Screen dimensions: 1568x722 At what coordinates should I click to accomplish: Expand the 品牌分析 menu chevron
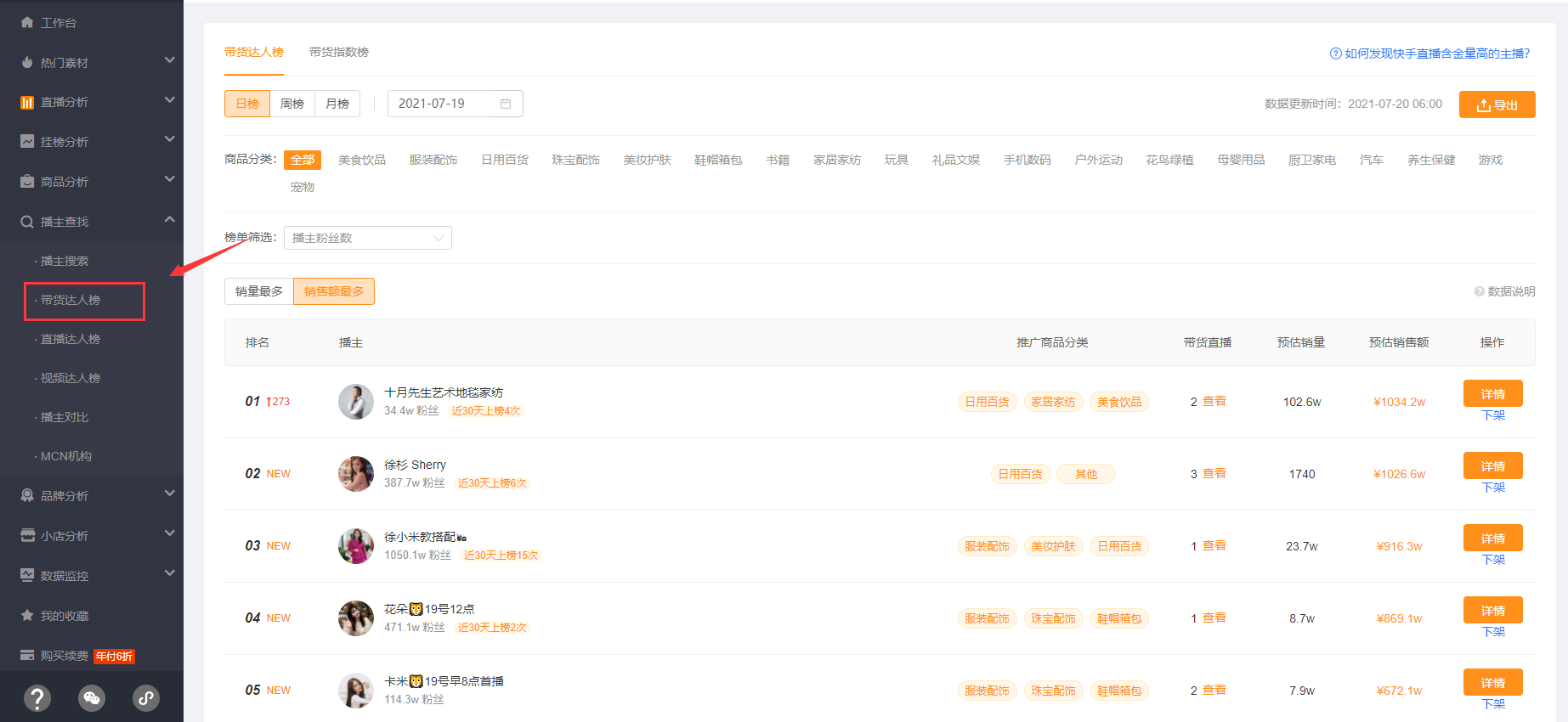[169, 494]
